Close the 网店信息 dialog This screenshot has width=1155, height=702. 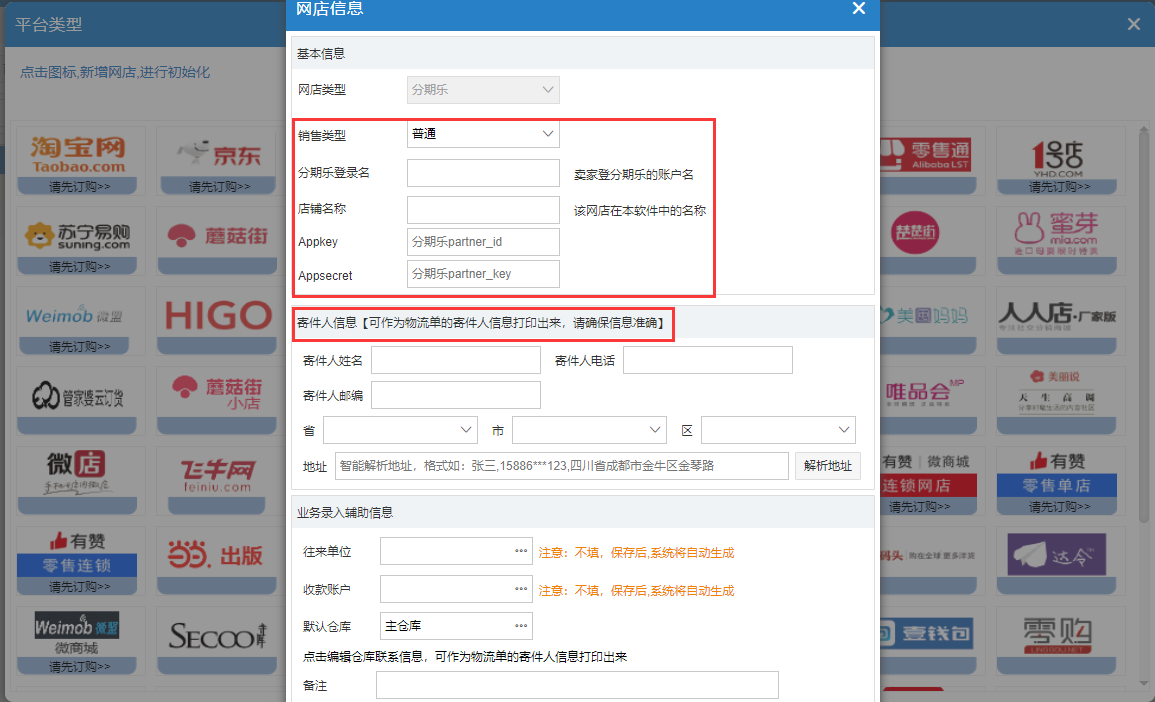(x=859, y=8)
